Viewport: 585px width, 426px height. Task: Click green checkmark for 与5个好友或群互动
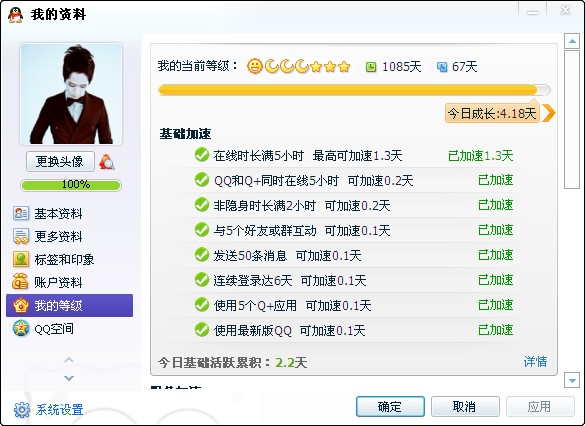click(x=202, y=230)
